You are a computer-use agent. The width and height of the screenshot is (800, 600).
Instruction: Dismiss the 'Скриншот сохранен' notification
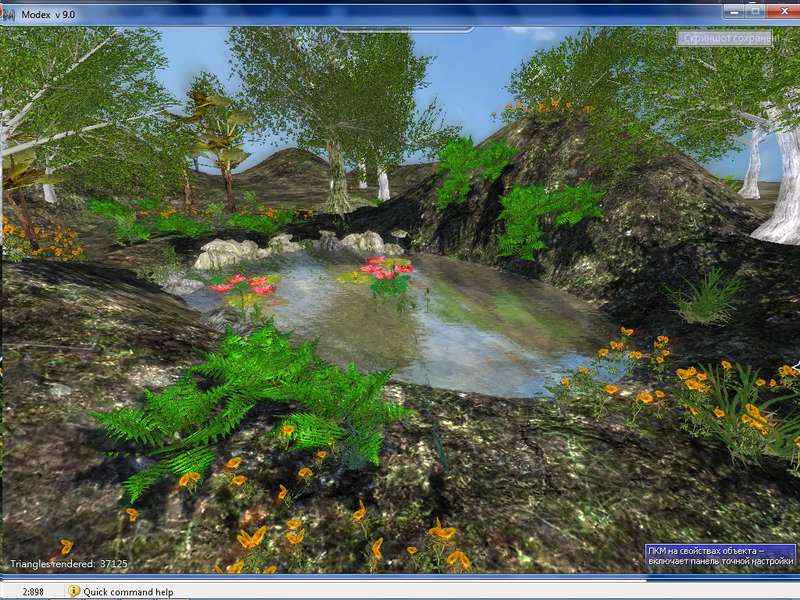pos(725,38)
